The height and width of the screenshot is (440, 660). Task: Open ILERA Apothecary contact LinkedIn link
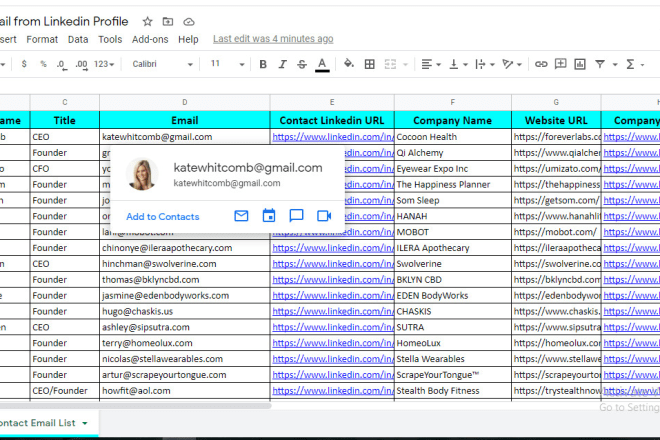point(333,248)
